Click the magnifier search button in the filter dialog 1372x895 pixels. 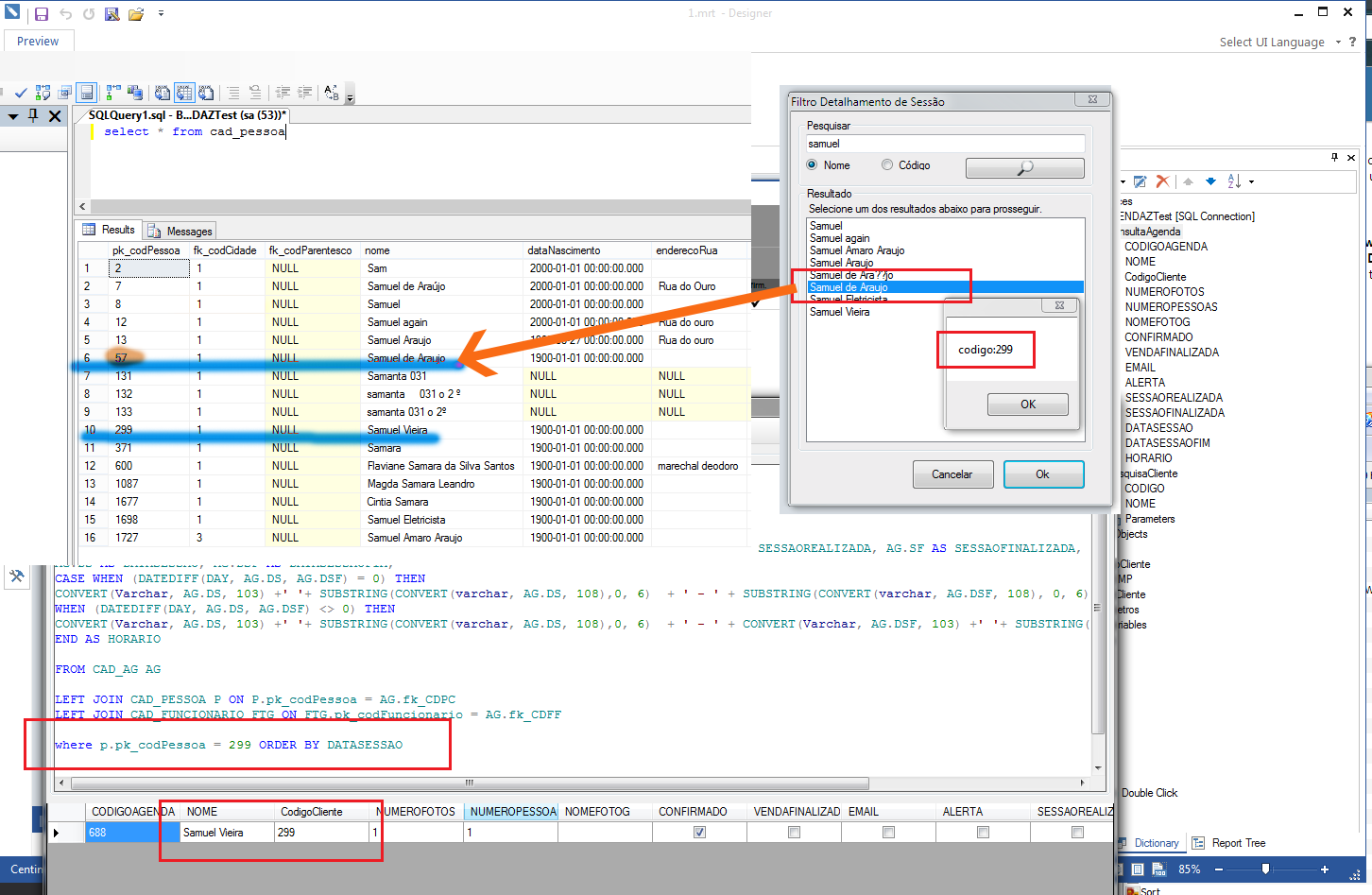1025,167
